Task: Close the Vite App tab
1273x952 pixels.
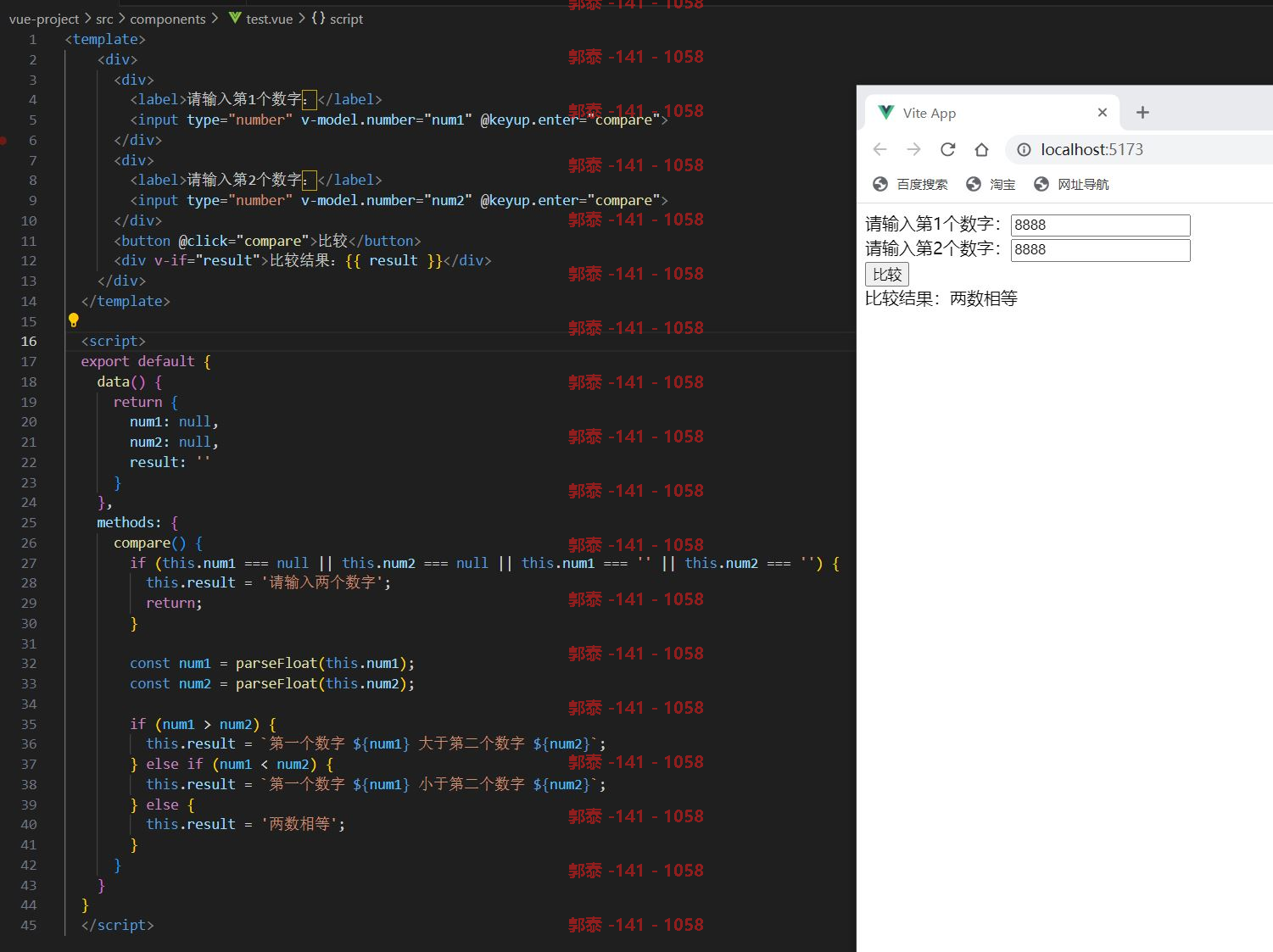Action: point(1102,112)
